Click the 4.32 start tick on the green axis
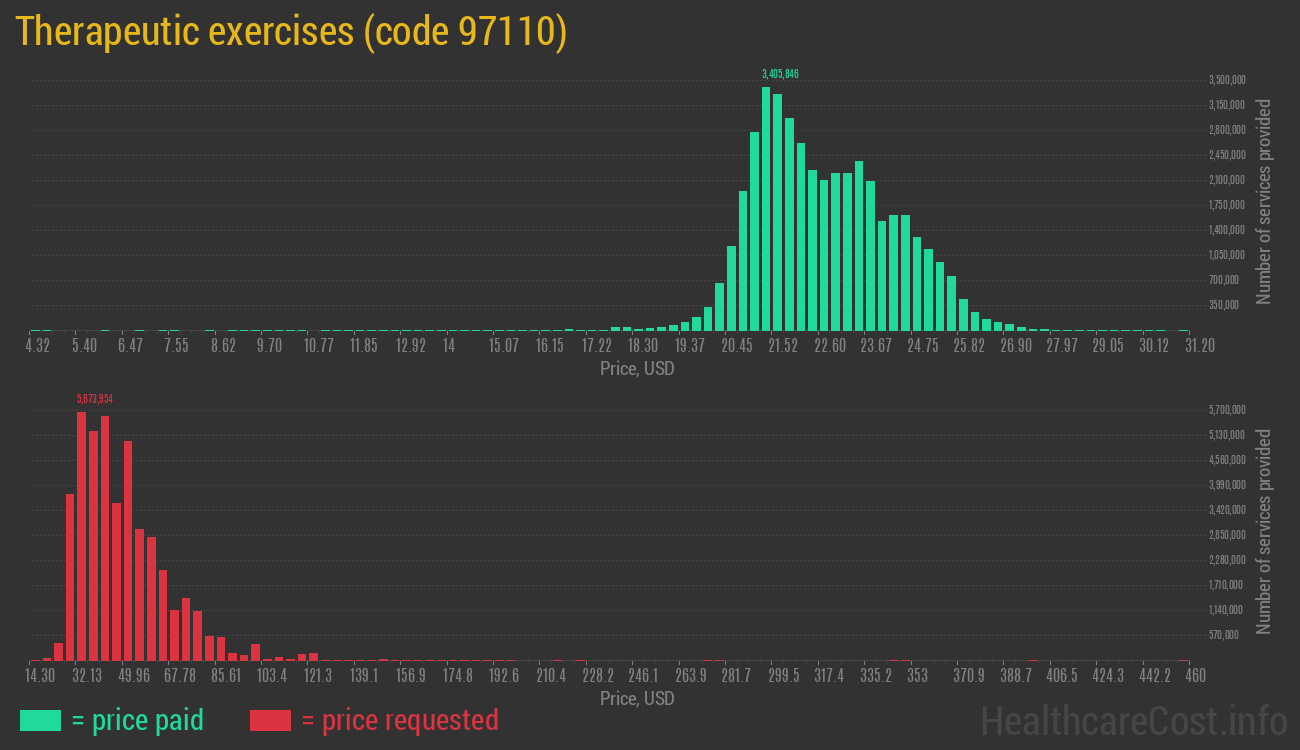 coord(37,345)
